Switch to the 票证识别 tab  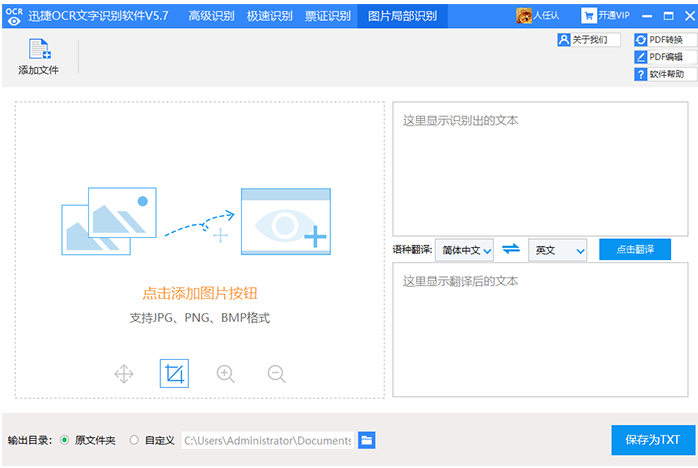(x=327, y=16)
